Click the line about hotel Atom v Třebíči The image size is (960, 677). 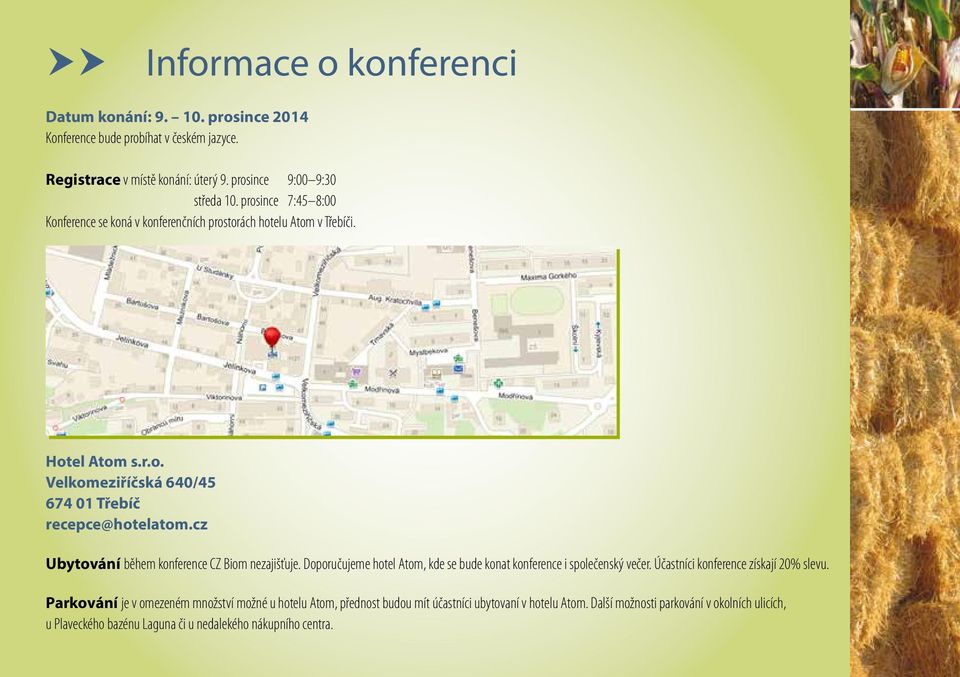(201, 222)
